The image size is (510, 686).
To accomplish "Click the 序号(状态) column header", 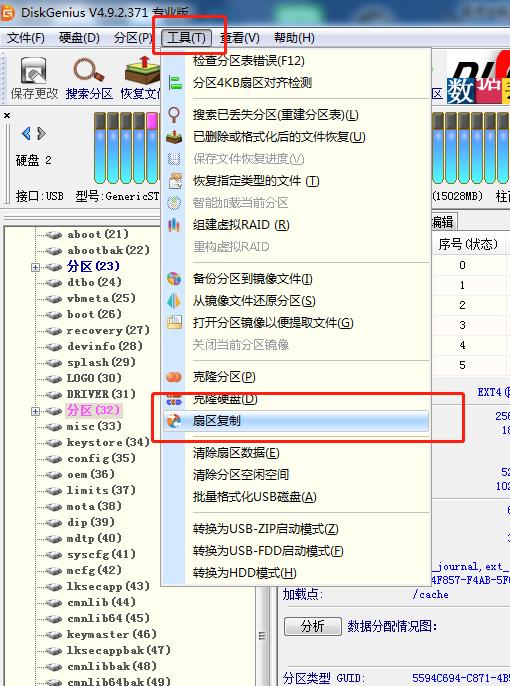I will pos(468,244).
